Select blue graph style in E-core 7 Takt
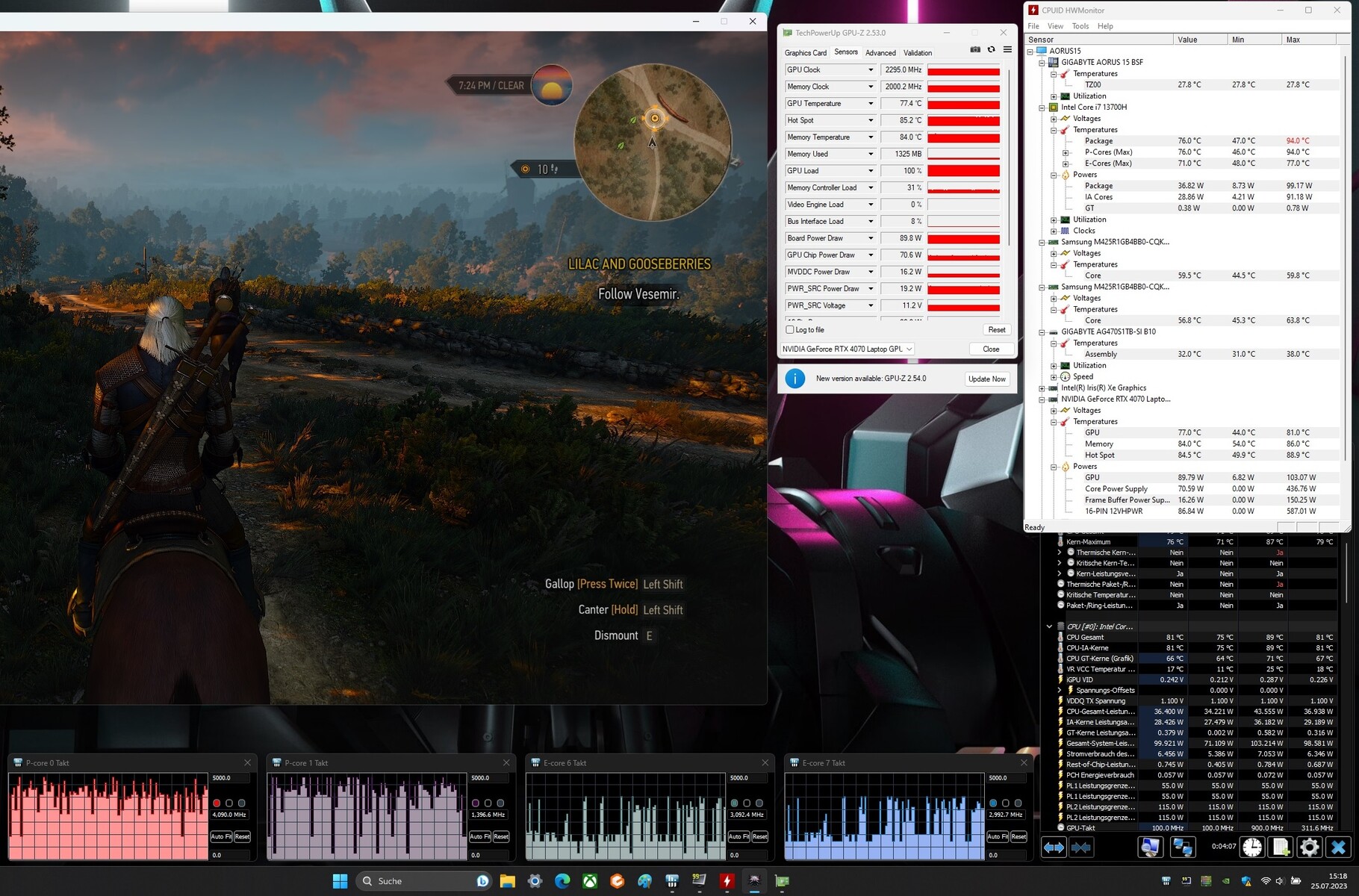The height and width of the screenshot is (896, 1359). click(x=993, y=803)
